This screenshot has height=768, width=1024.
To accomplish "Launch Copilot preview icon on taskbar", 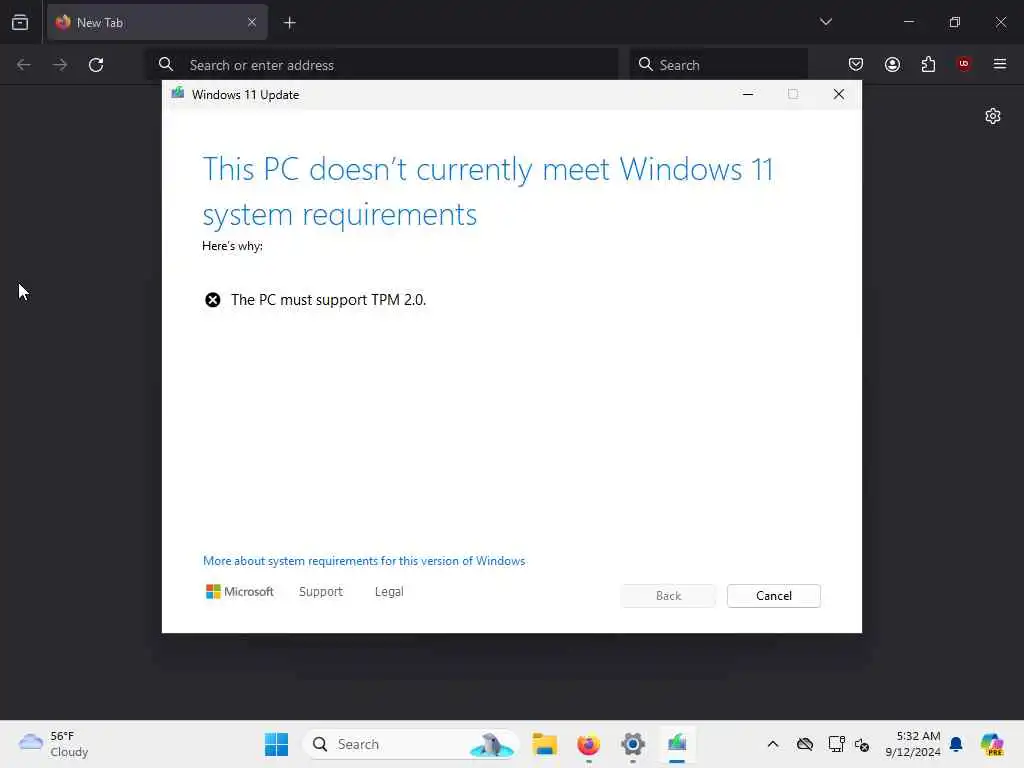I will click(x=992, y=744).
